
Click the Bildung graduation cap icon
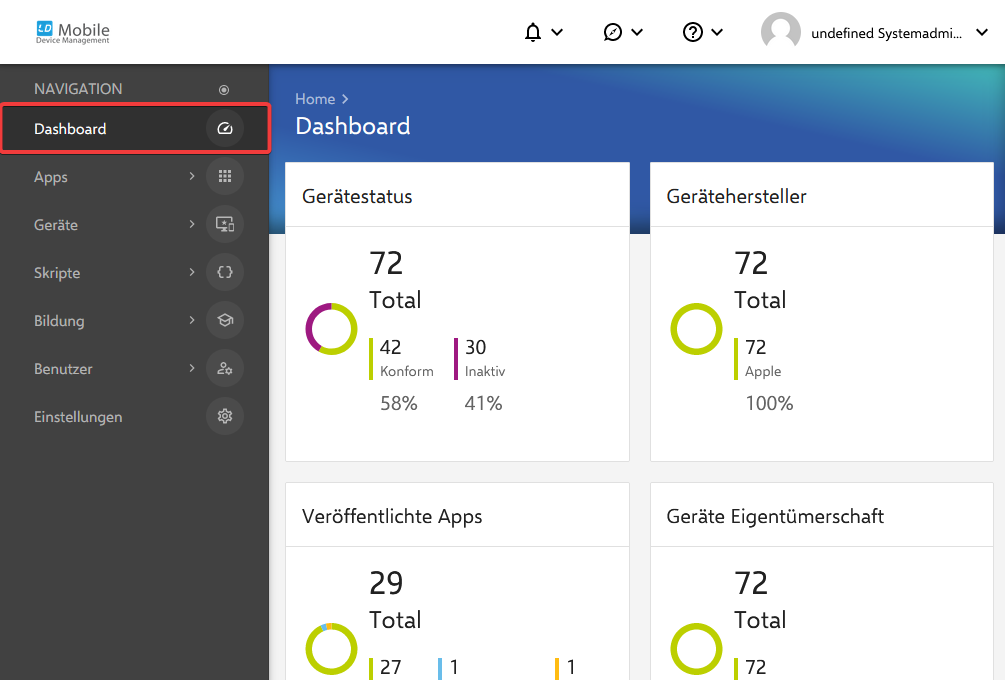click(224, 320)
